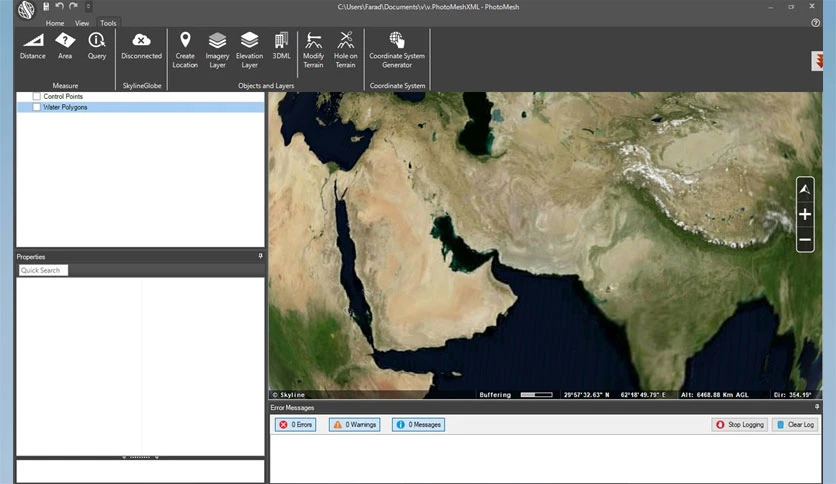Image resolution: width=836 pixels, height=484 pixels.
Task: Zoom in with the map plus button
Action: click(805, 214)
